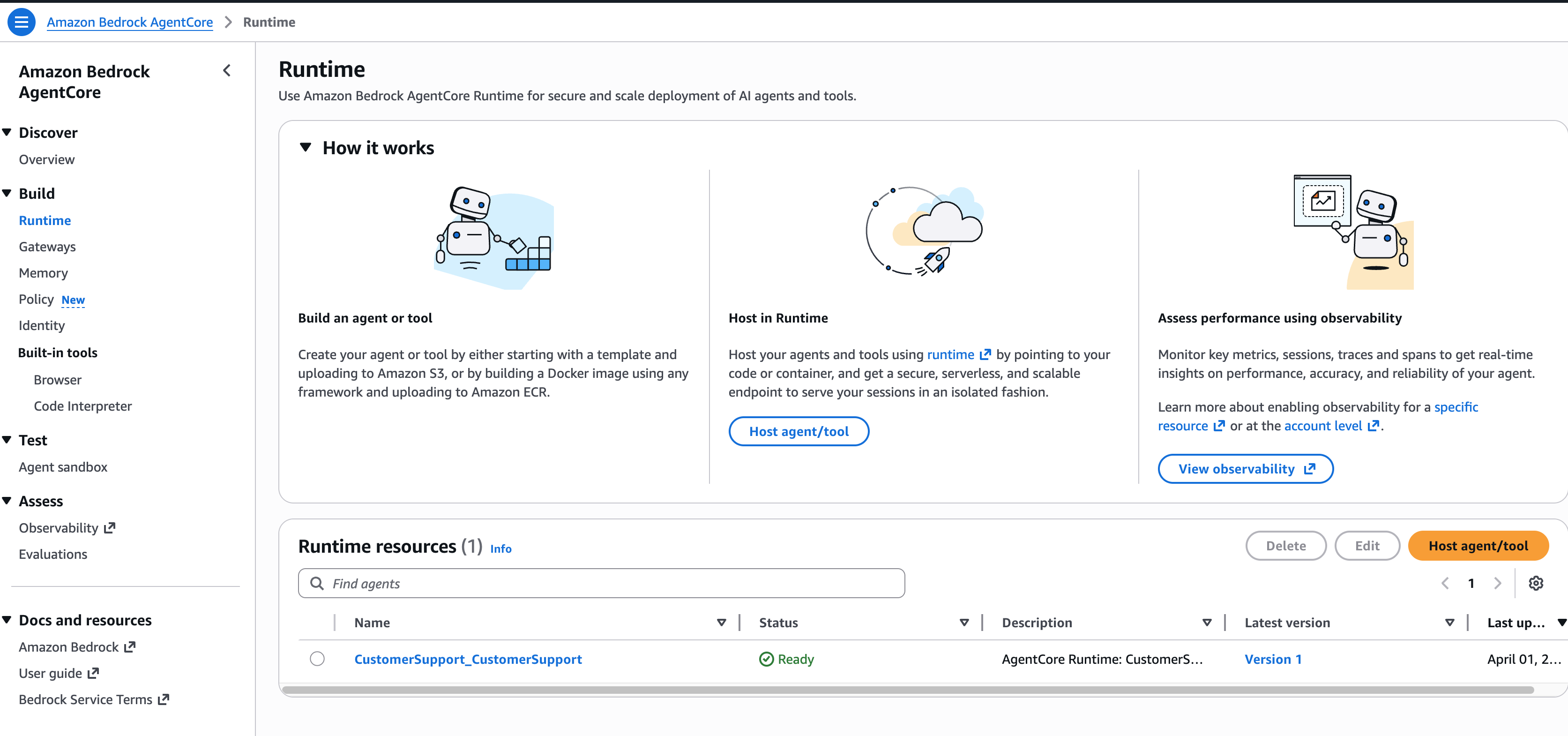Go to the previous page arrow
The height and width of the screenshot is (736, 1568).
pos(1445,583)
